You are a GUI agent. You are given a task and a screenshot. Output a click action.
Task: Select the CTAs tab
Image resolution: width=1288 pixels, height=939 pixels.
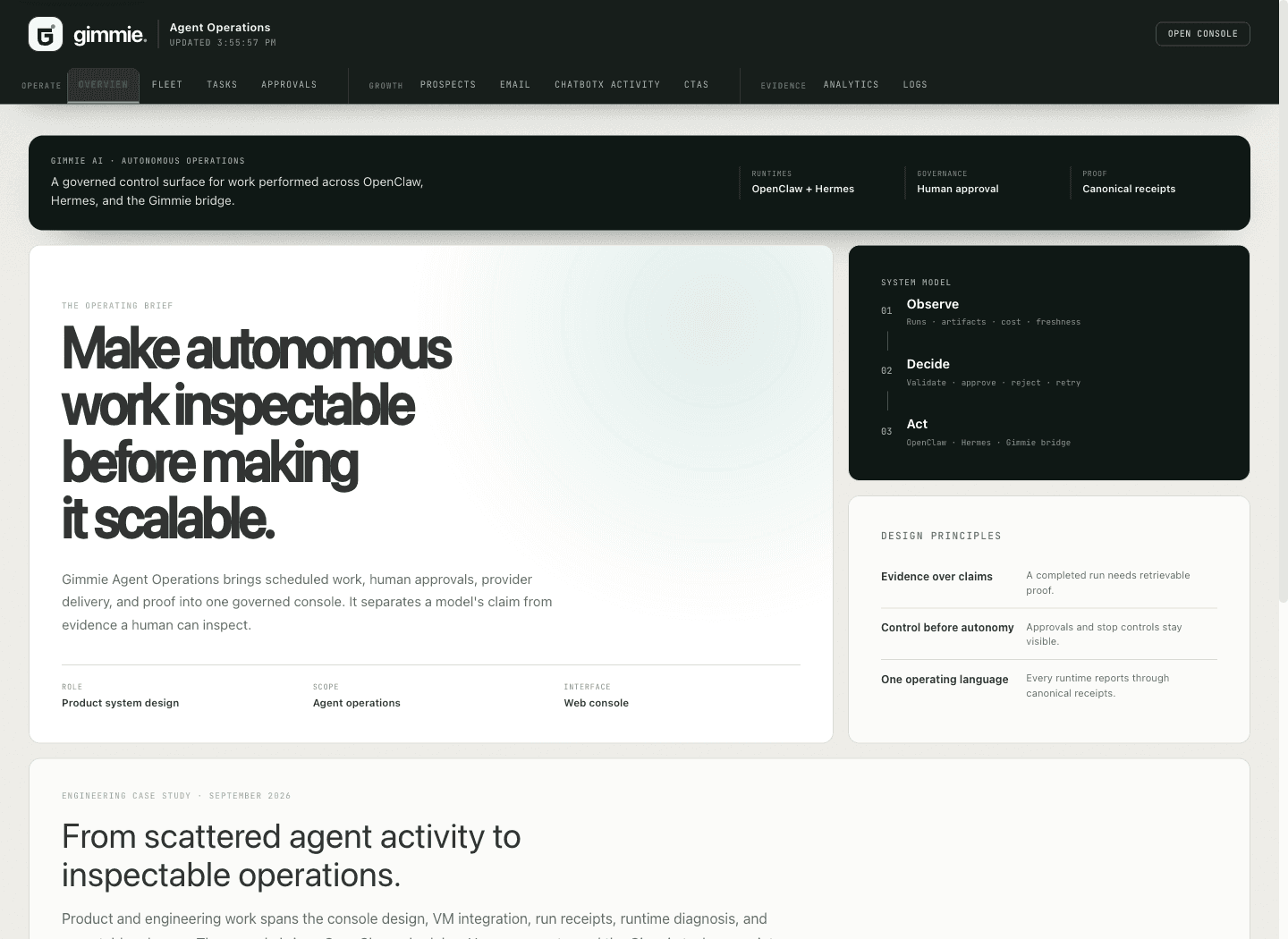point(696,85)
